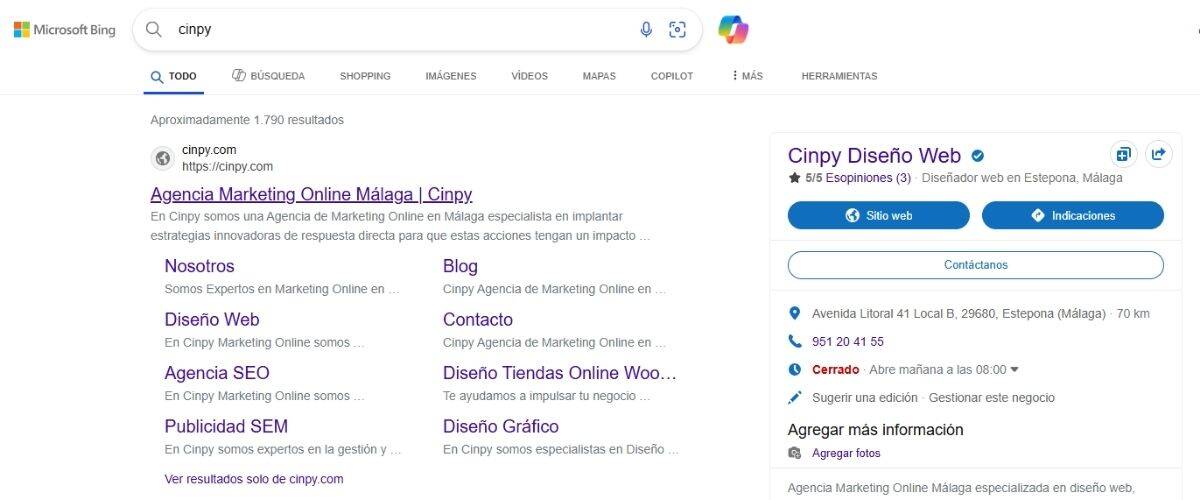The image size is (1200, 500).
Task: Click the phone icon beside 951 20 41 55
Action: point(795,341)
